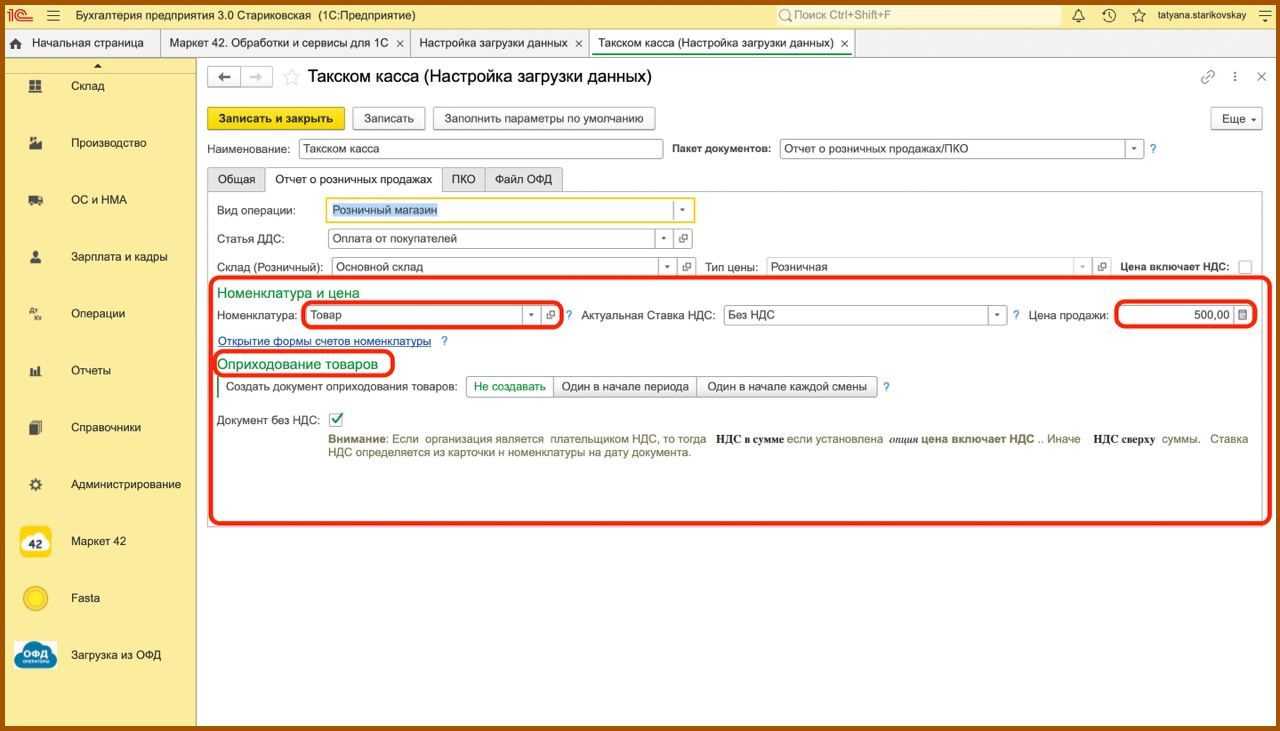This screenshot has width=1280, height=731.
Task: Open the Актуальная Ставка НДС dropdown
Action: pos(996,315)
